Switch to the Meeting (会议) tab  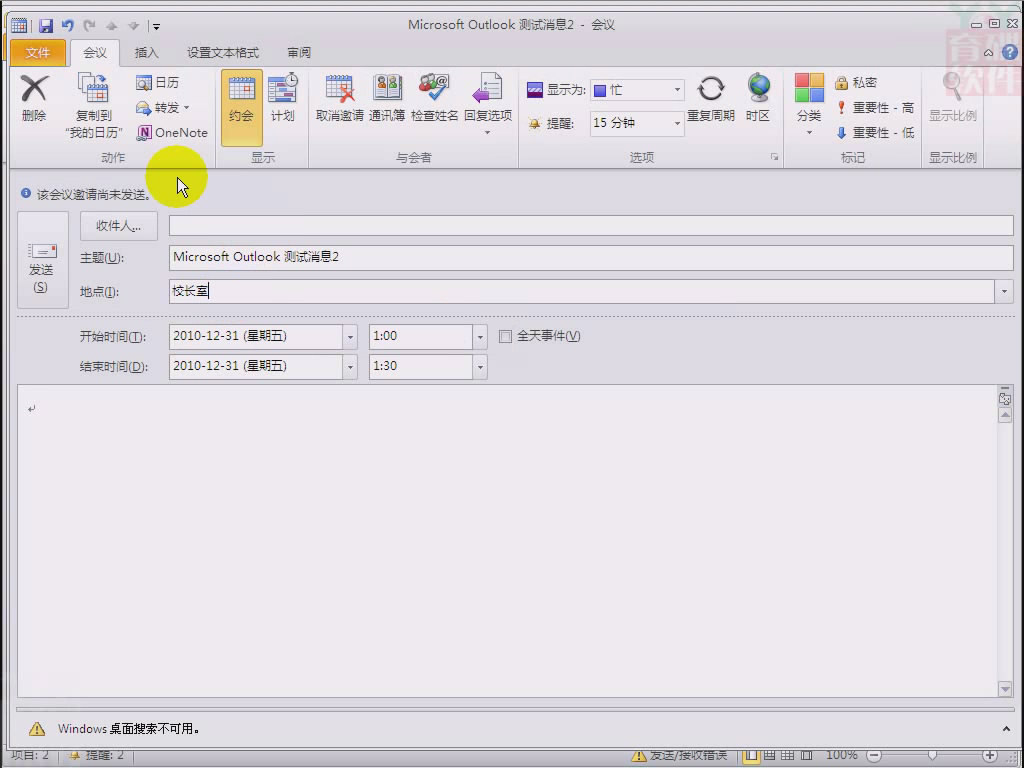[95, 53]
